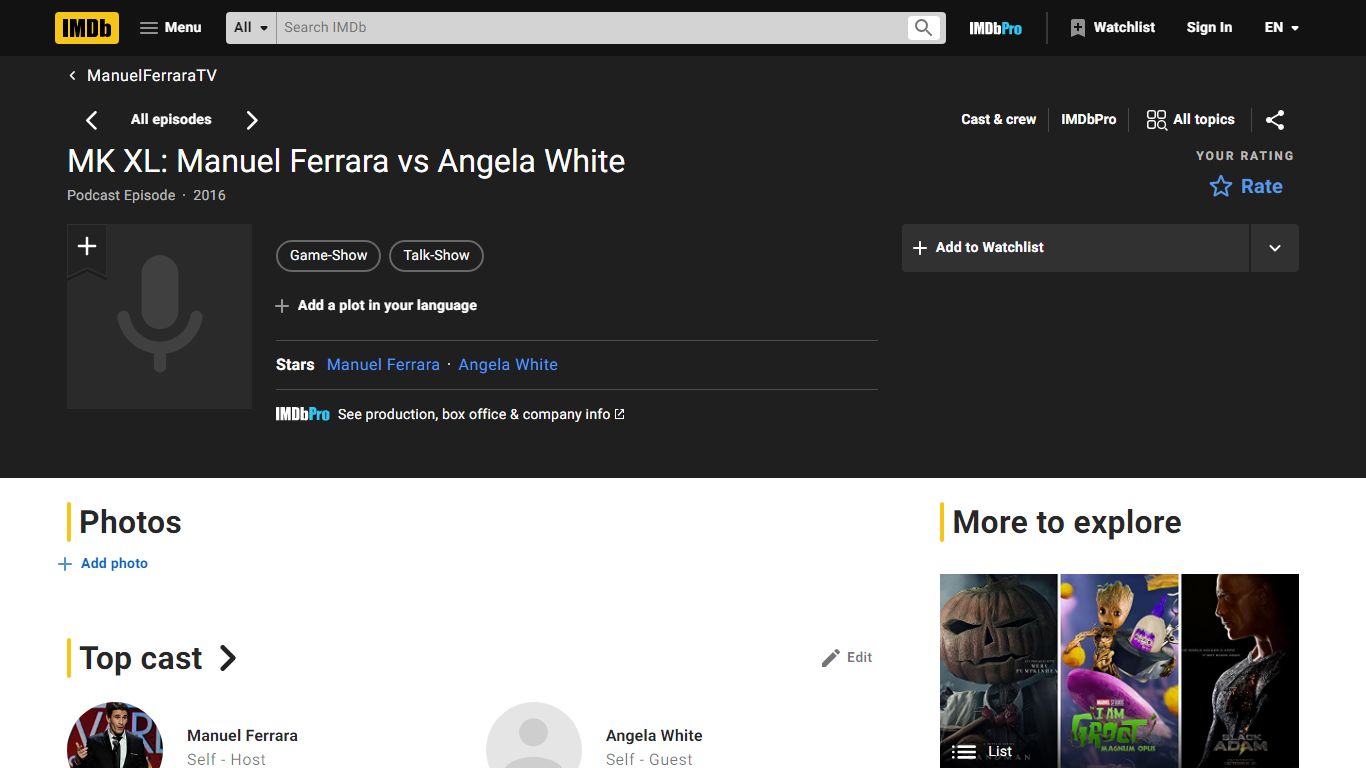Viewport: 1366px width, 768px height.
Task: Click the podcast microphone poster placeholder
Action: [x=160, y=317]
